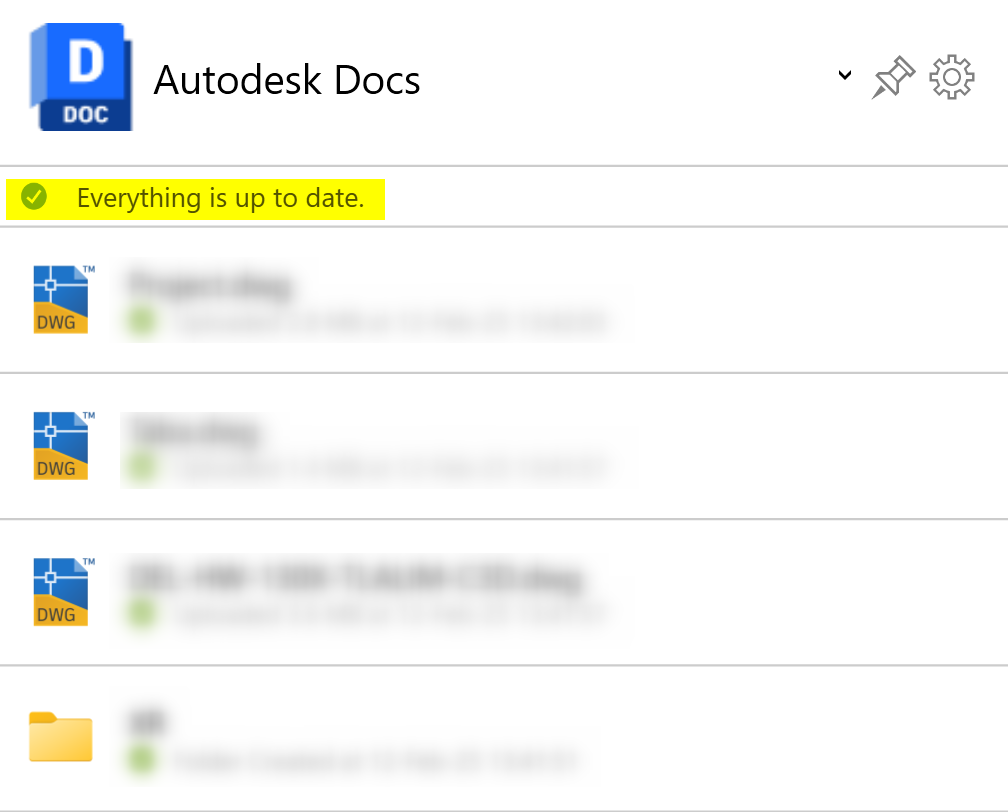
Task: Click the "Autodesk Docs" title text
Action: click(287, 80)
